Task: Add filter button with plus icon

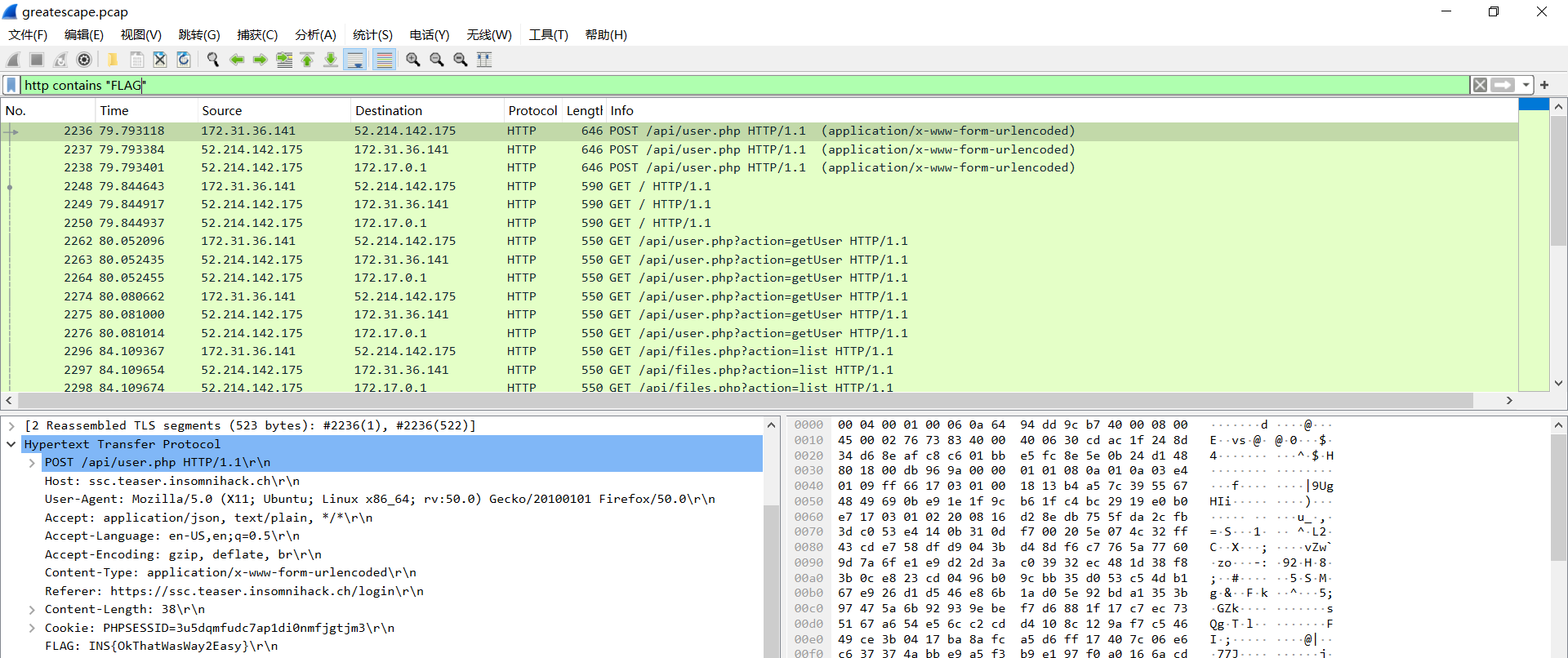Action: click(x=1544, y=85)
